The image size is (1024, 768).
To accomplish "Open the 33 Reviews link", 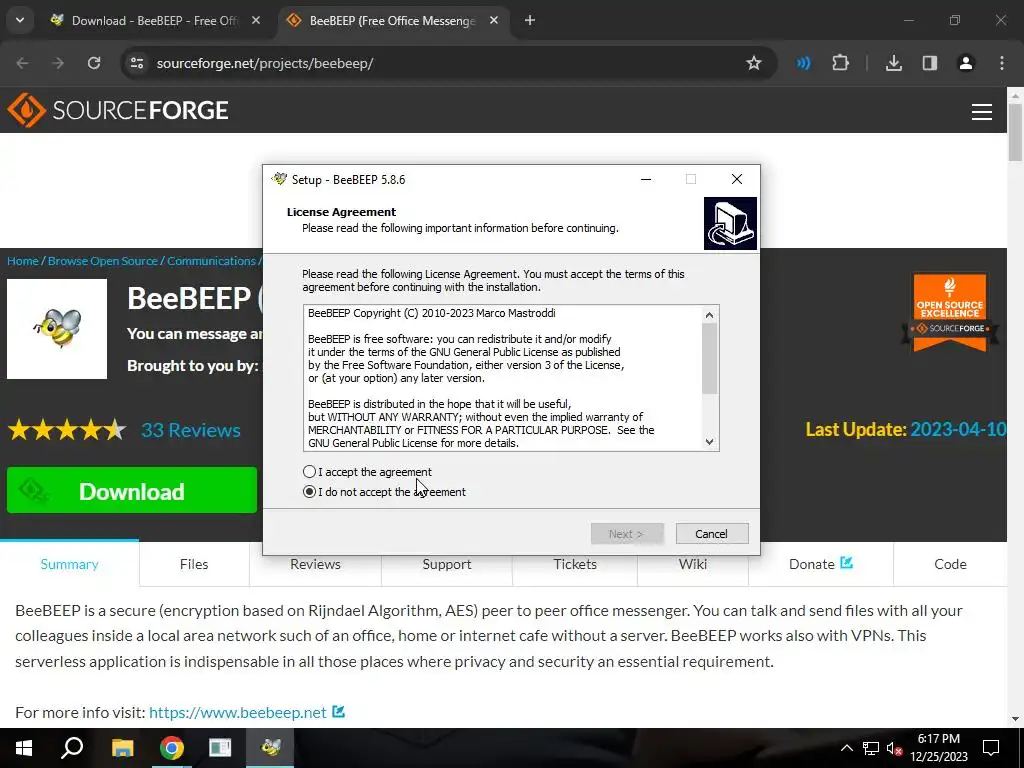I will tap(191, 430).
